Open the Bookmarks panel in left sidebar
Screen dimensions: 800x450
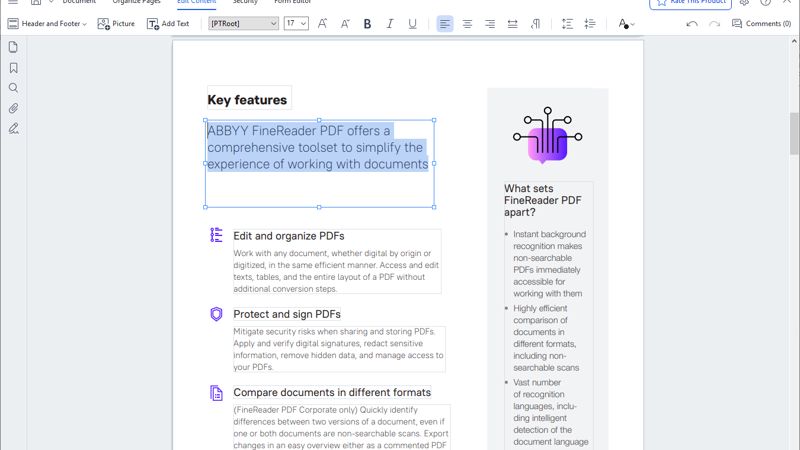[13, 68]
